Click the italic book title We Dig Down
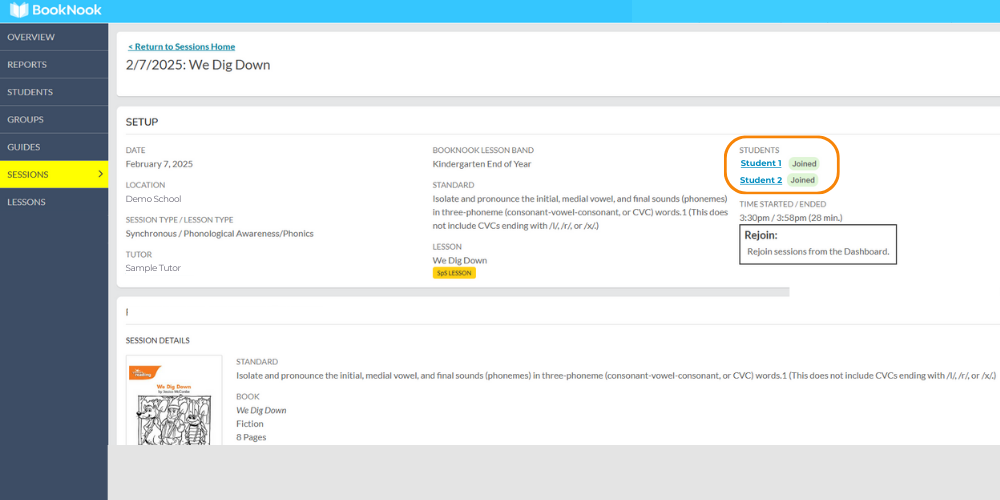 pyautogui.click(x=261, y=410)
